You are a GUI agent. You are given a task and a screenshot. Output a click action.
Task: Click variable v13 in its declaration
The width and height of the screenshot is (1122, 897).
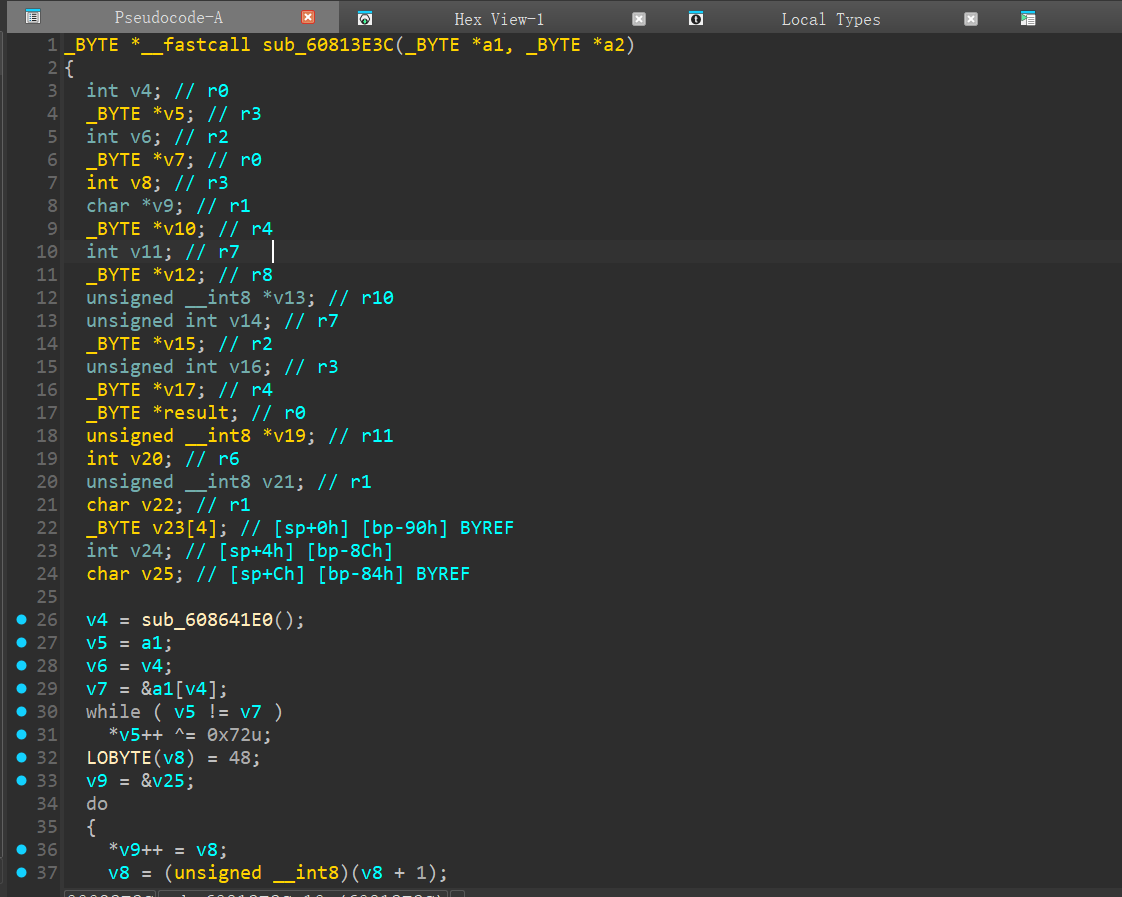coord(289,298)
